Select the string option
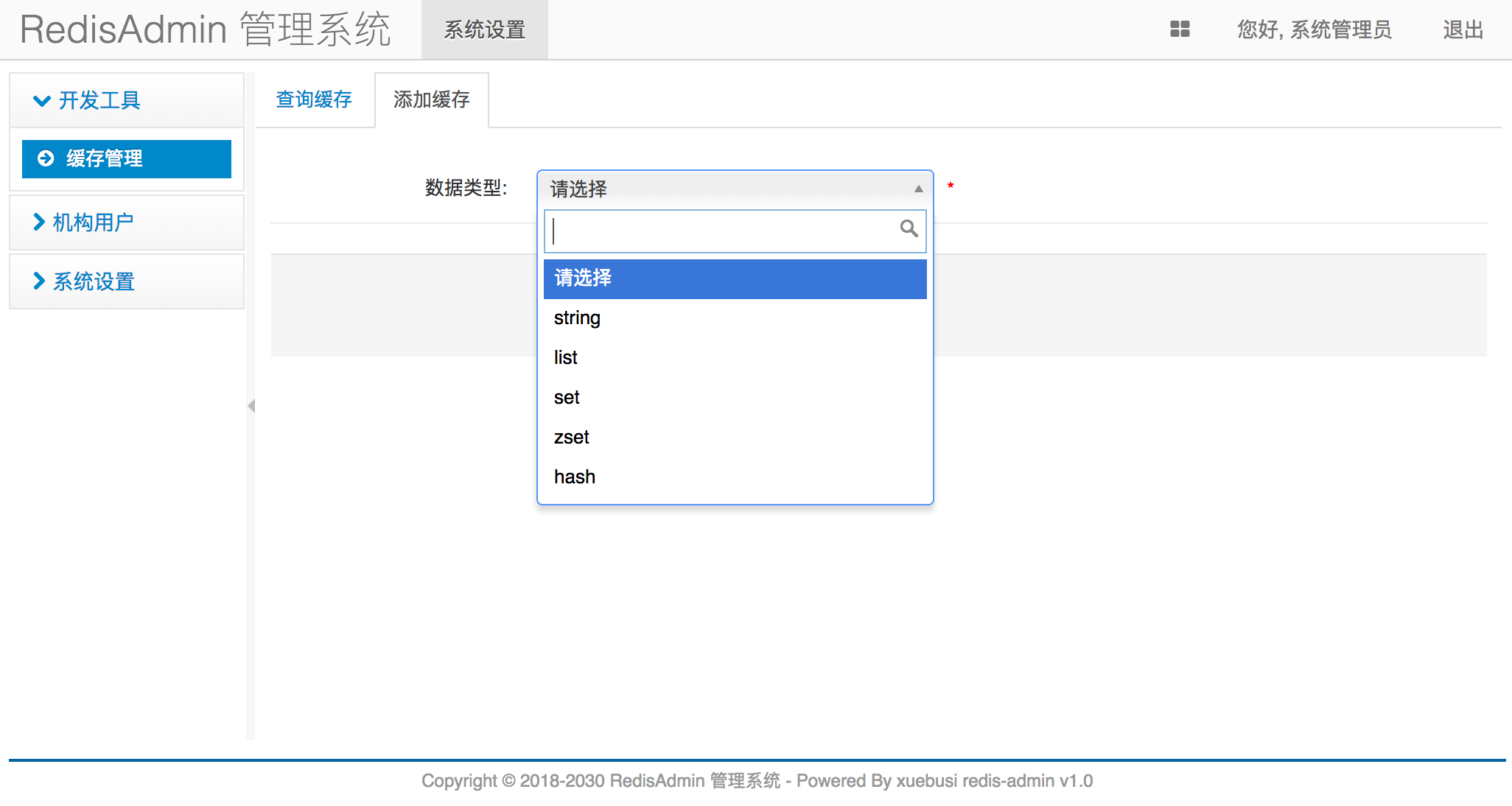 tap(577, 318)
